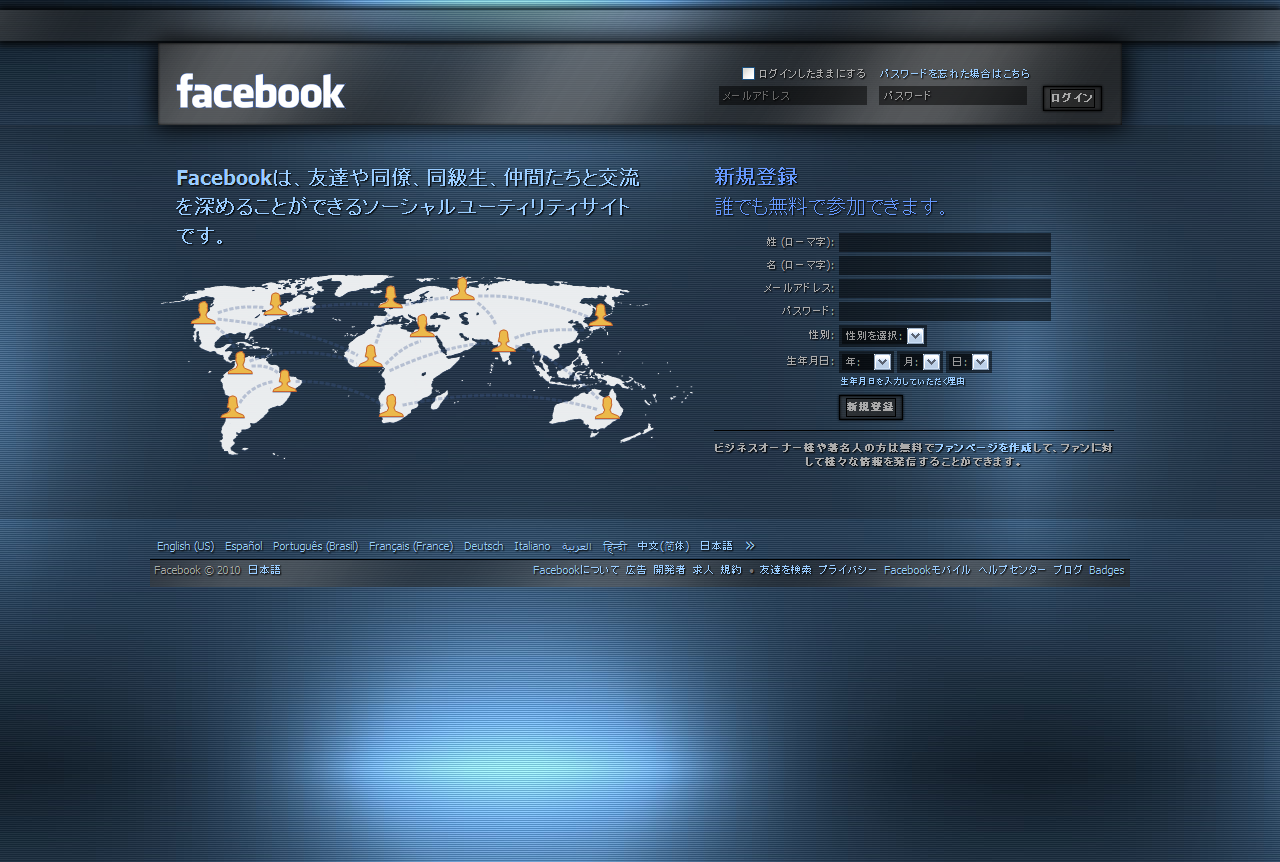Viewport: 1280px width, 862px height.
Task: Open the Badges footer link
Action: [1106, 570]
